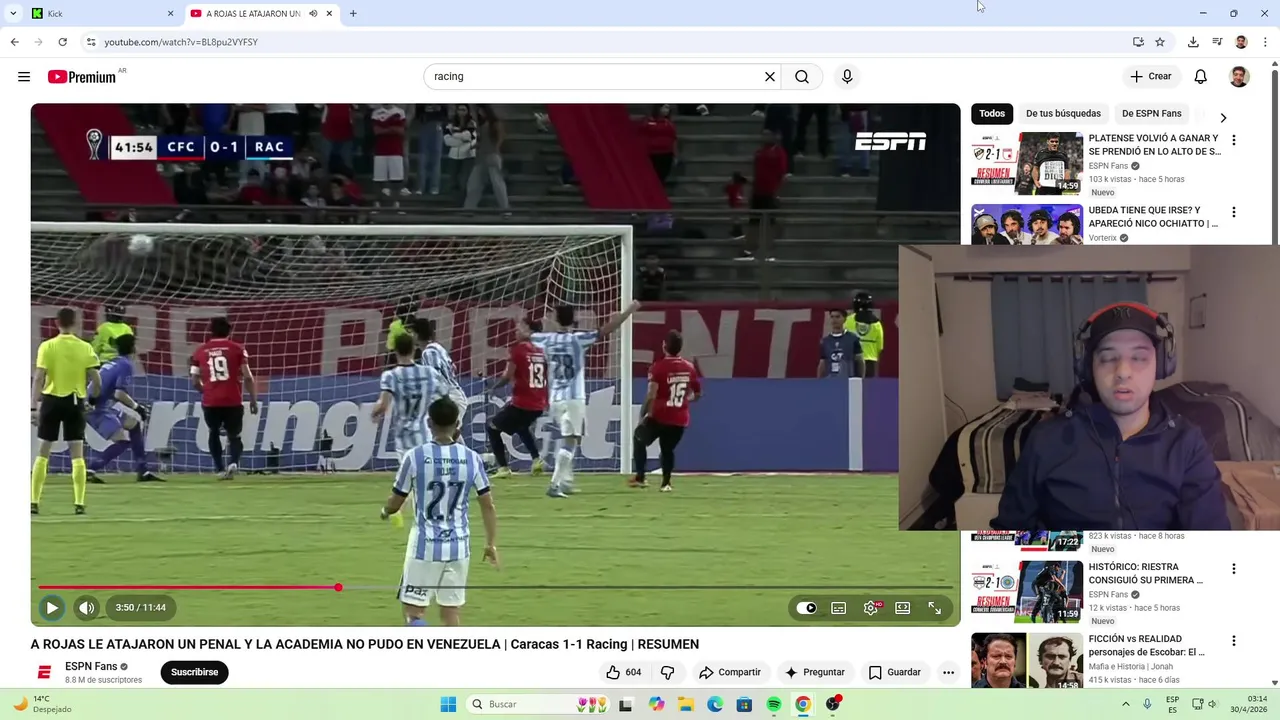This screenshot has height=720, width=1280.
Task: Toggle subtitles in the video player
Action: tap(839, 607)
